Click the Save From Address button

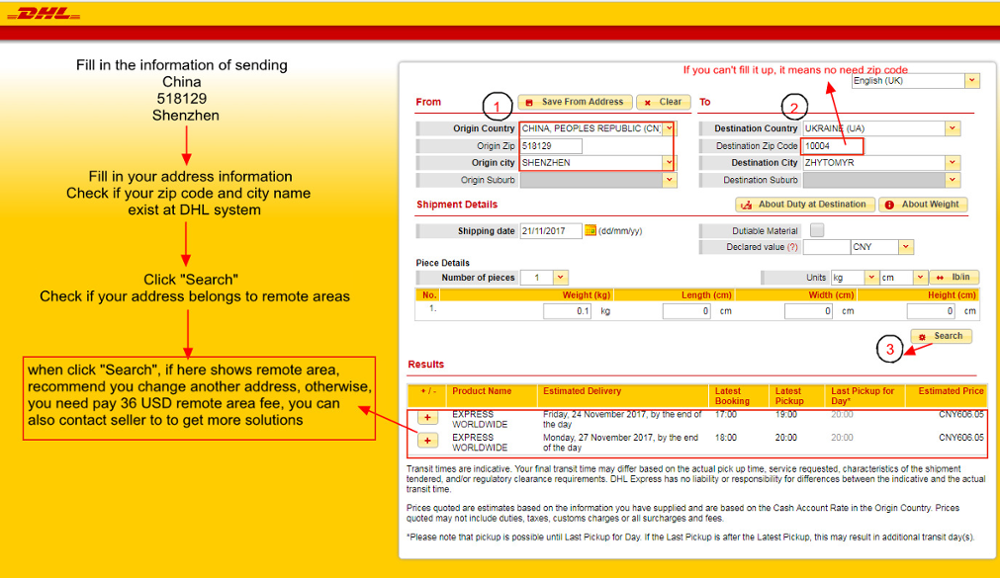pos(575,102)
